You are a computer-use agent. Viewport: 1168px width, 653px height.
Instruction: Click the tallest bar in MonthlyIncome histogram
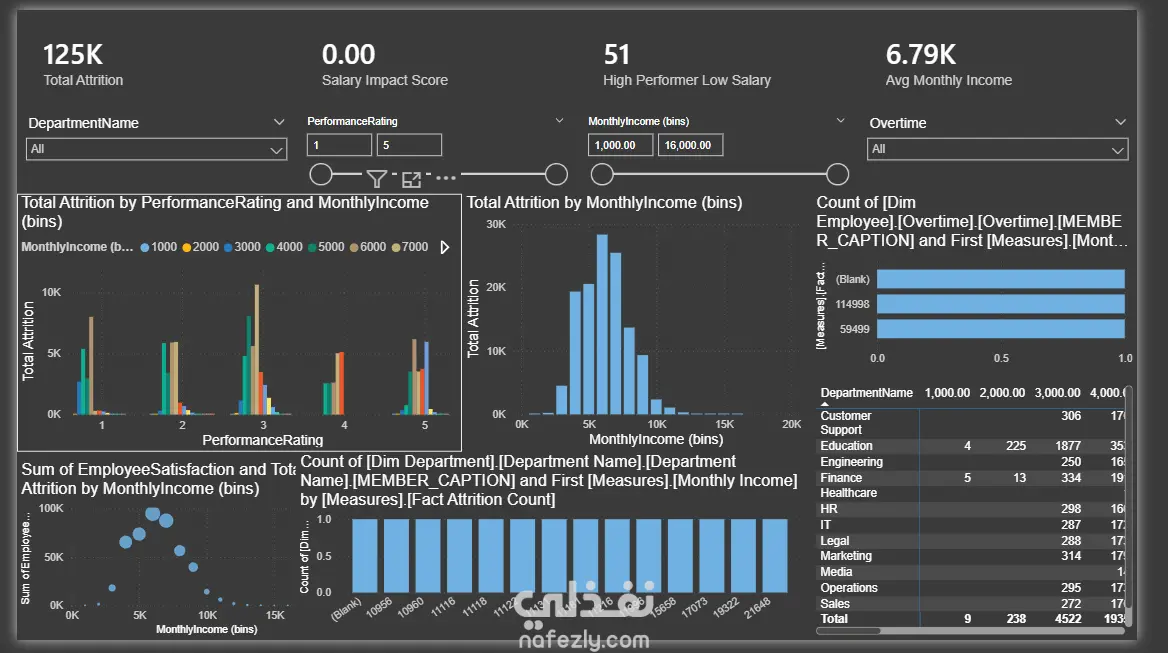pos(602,324)
